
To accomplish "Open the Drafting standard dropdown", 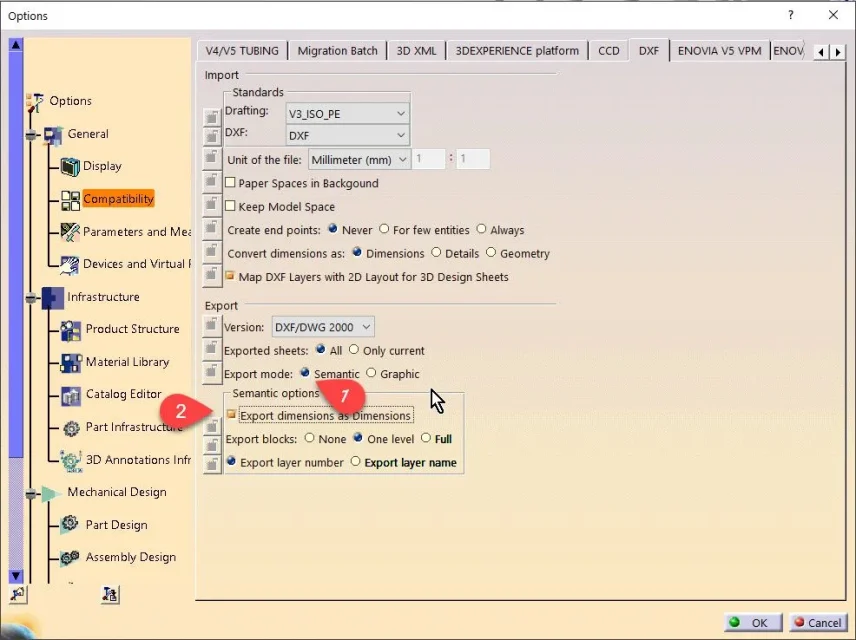I will 400,114.
